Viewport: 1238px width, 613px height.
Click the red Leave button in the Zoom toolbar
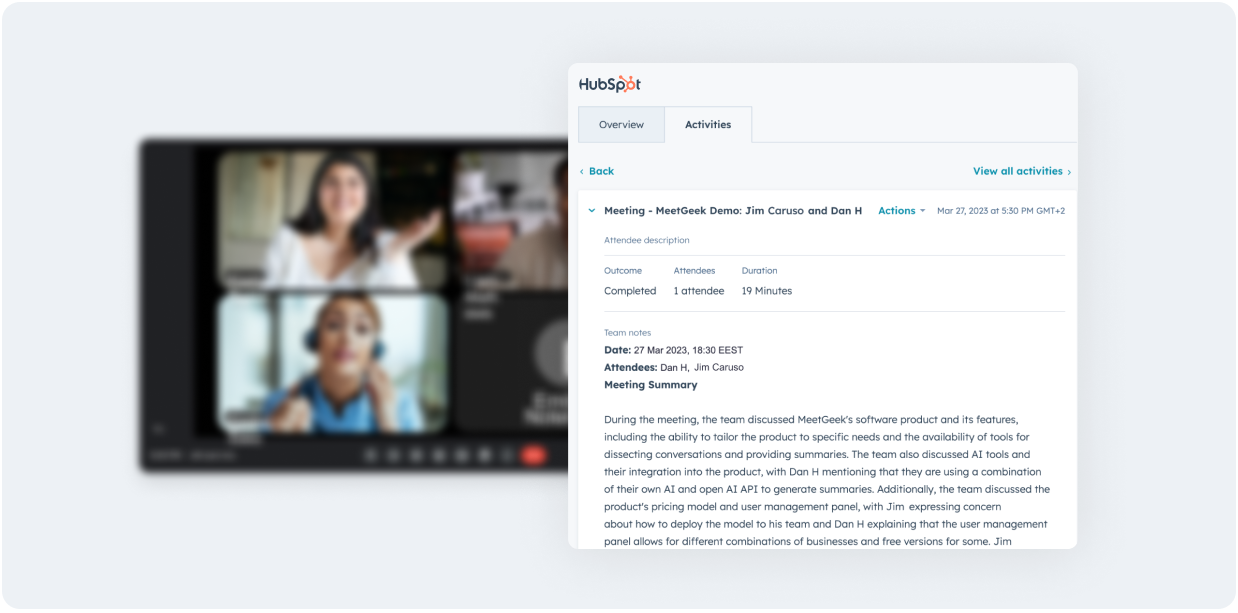pos(533,455)
